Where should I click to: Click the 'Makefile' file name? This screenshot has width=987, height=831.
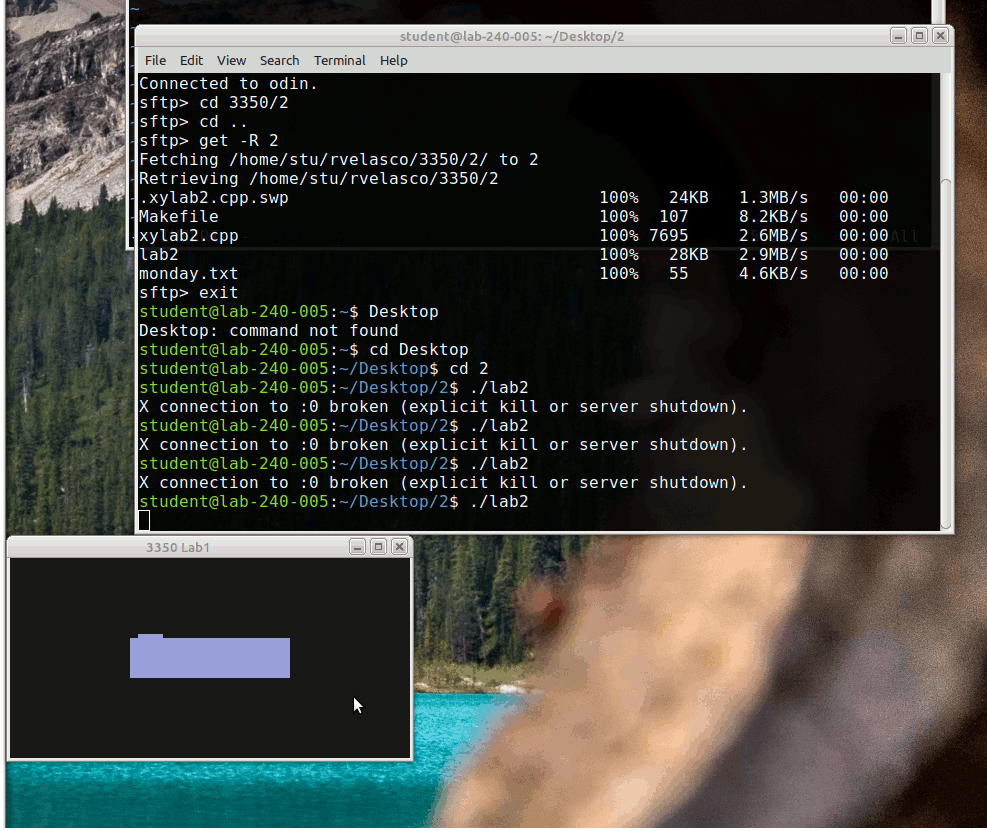tap(179, 217)
